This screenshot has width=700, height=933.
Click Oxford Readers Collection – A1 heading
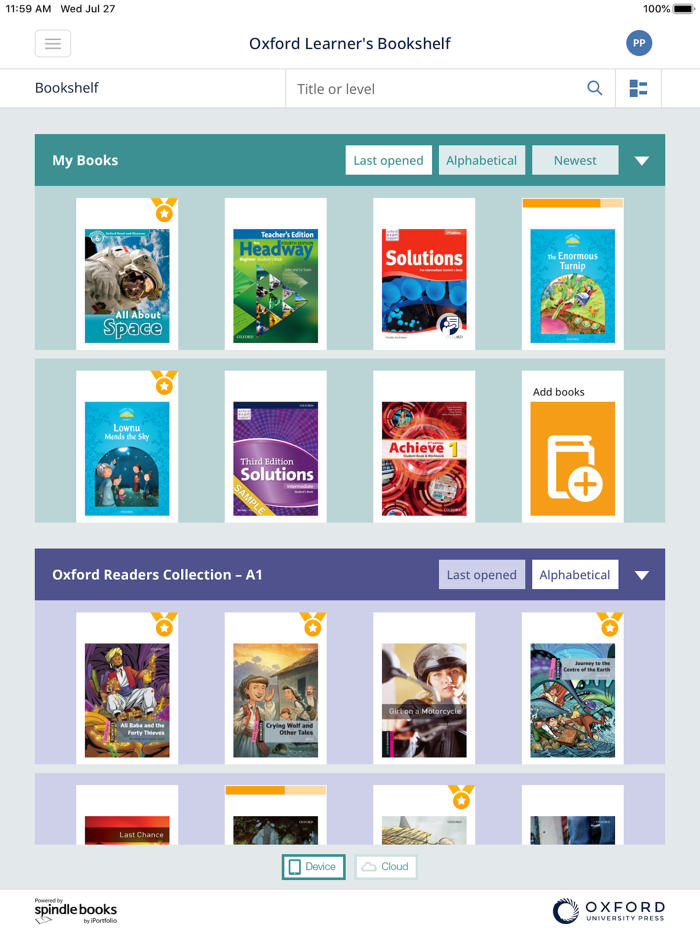coord(157,575)
